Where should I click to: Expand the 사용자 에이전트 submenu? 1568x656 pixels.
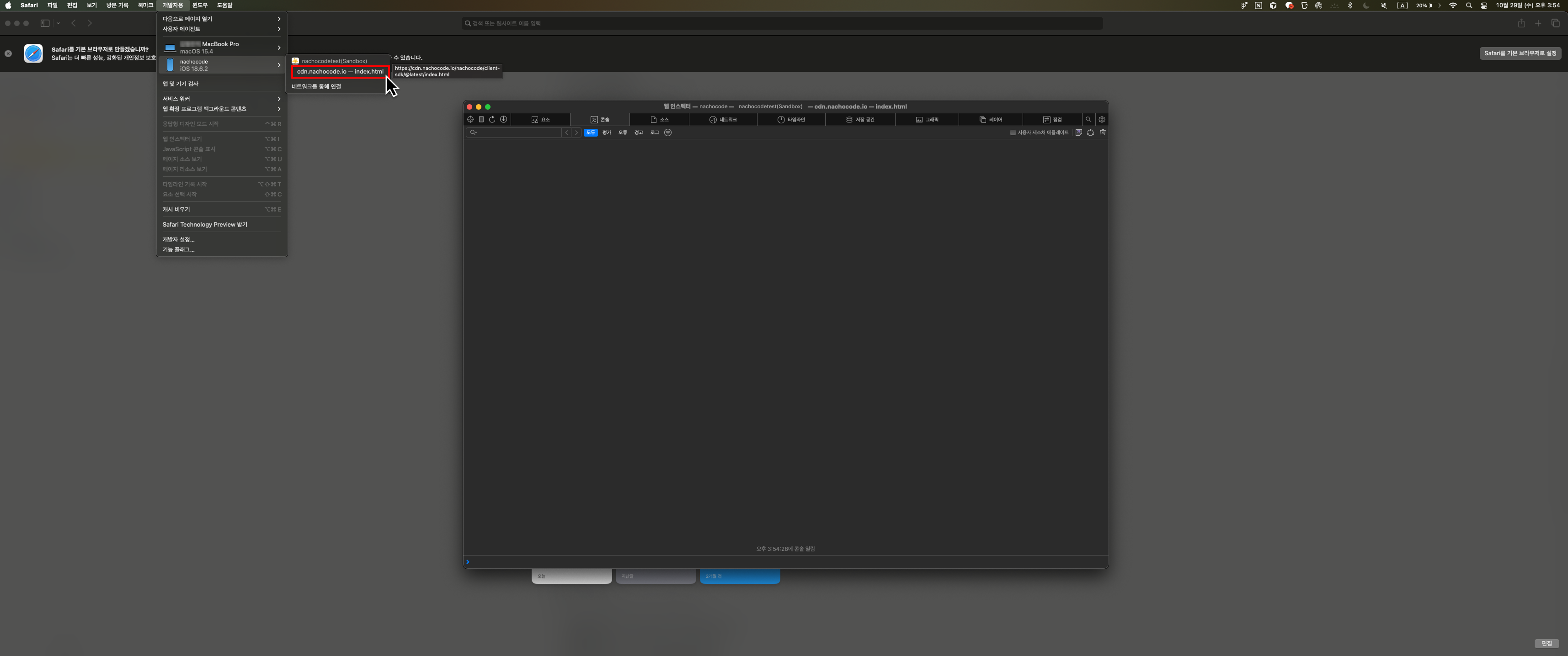tap(222, 29)
